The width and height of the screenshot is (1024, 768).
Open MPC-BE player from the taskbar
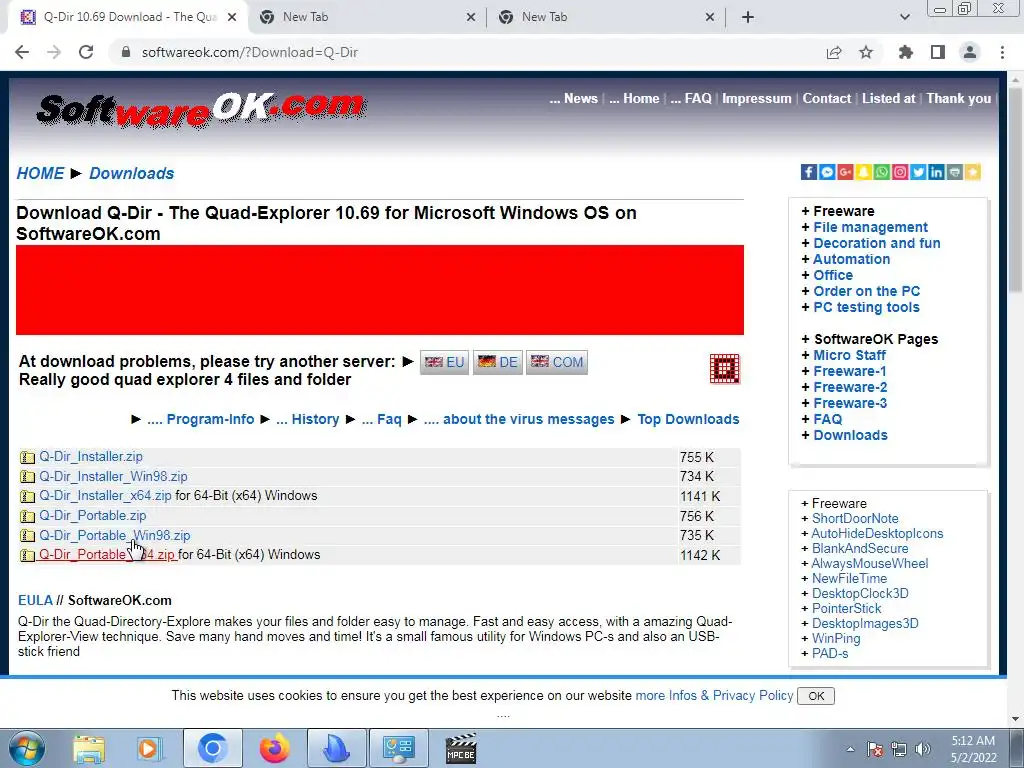coord(461,748)
